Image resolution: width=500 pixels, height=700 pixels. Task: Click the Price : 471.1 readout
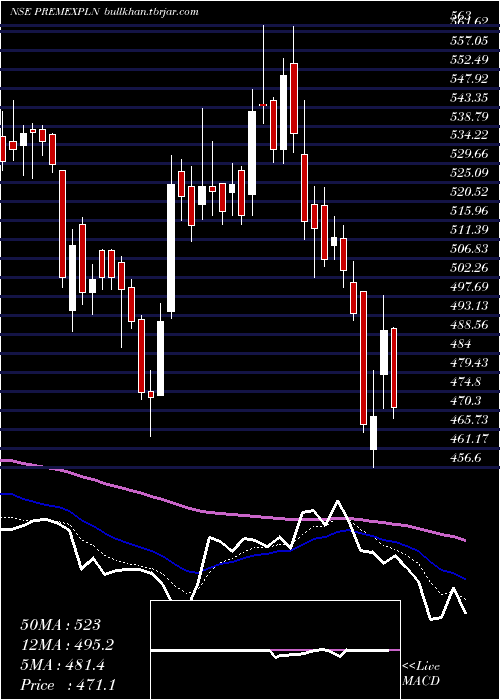tap(67, 685)
